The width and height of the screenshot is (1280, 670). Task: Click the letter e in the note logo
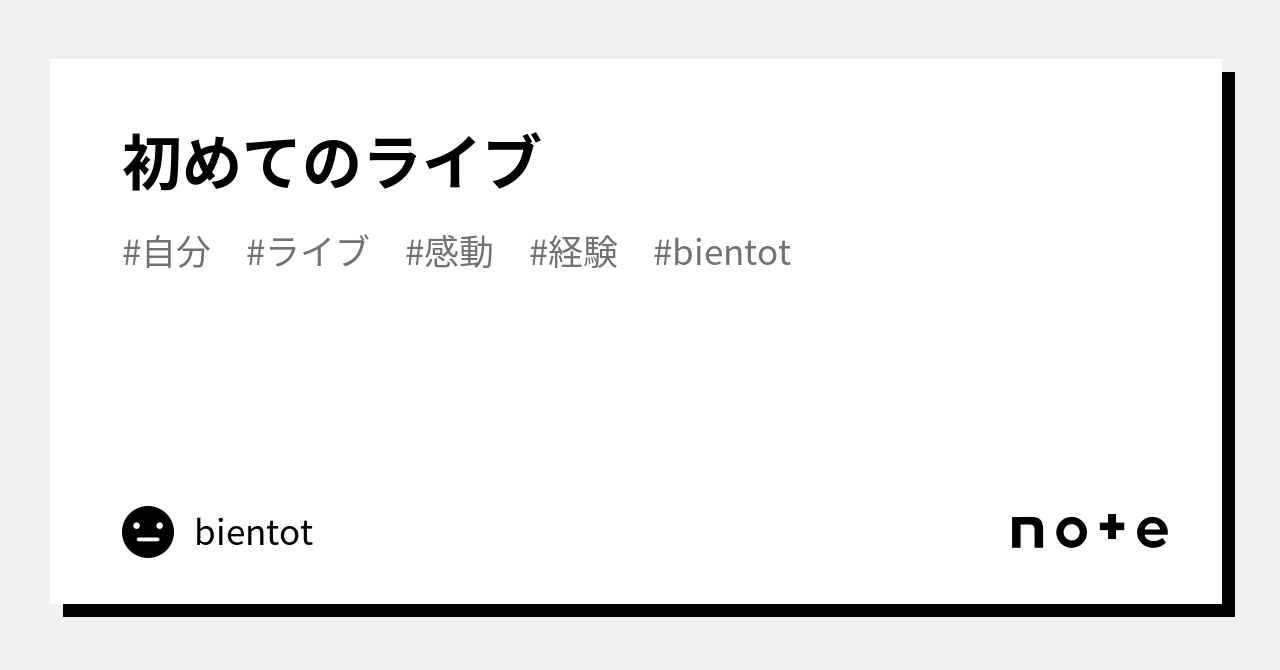[x=1152, y=532]
